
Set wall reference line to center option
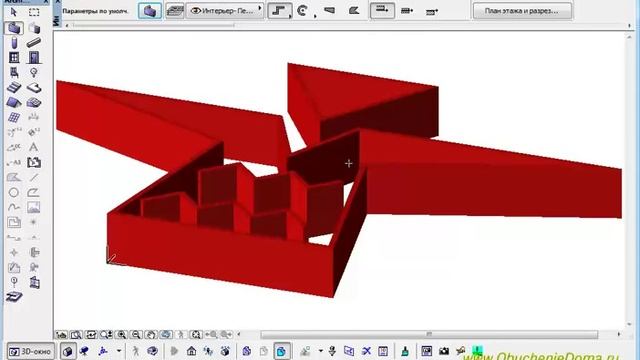click(407, 11)
